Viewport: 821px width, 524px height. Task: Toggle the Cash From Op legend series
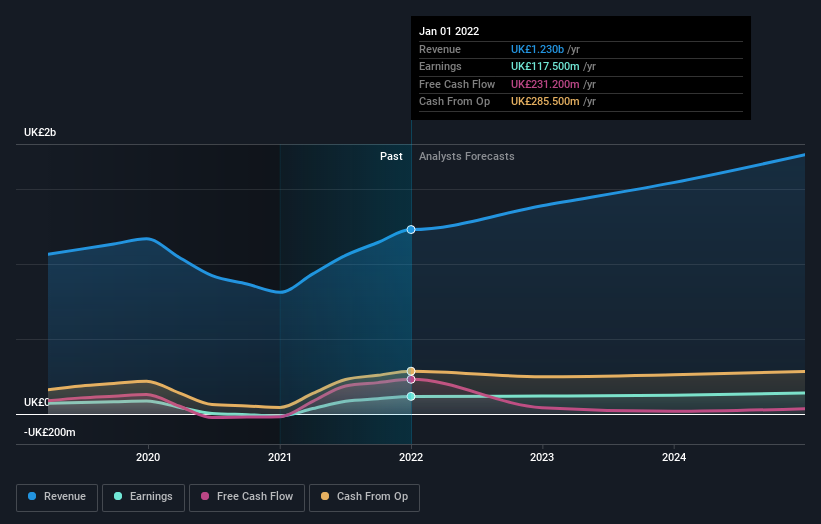click(364, 497)
